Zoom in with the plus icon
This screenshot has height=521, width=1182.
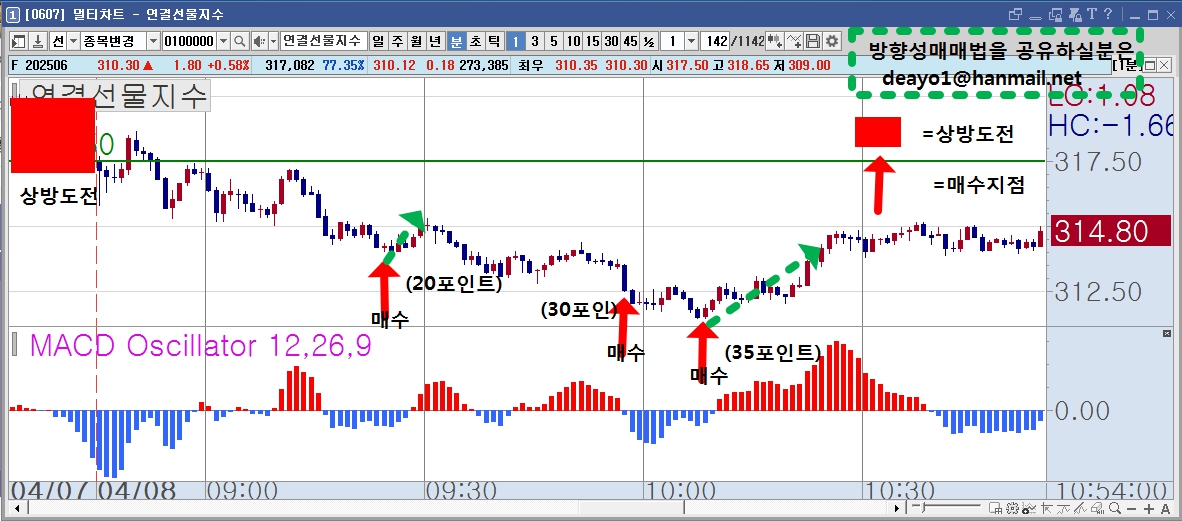(x=1149, y=509)
